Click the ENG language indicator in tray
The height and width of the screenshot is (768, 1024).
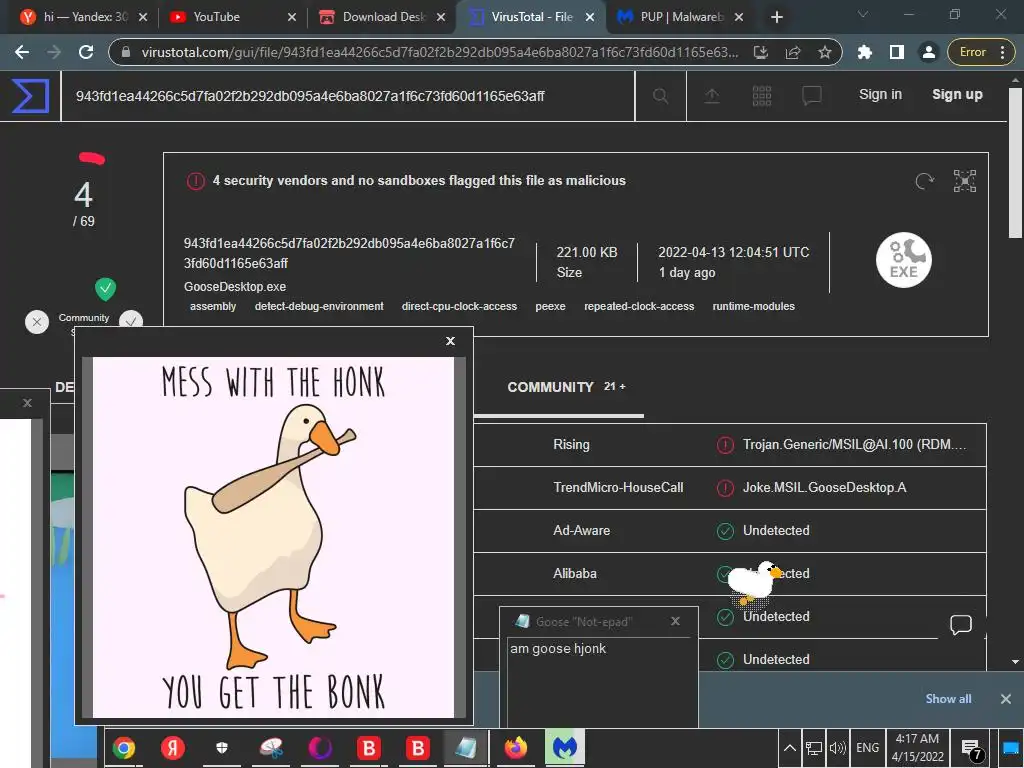[x=867, y=748]
